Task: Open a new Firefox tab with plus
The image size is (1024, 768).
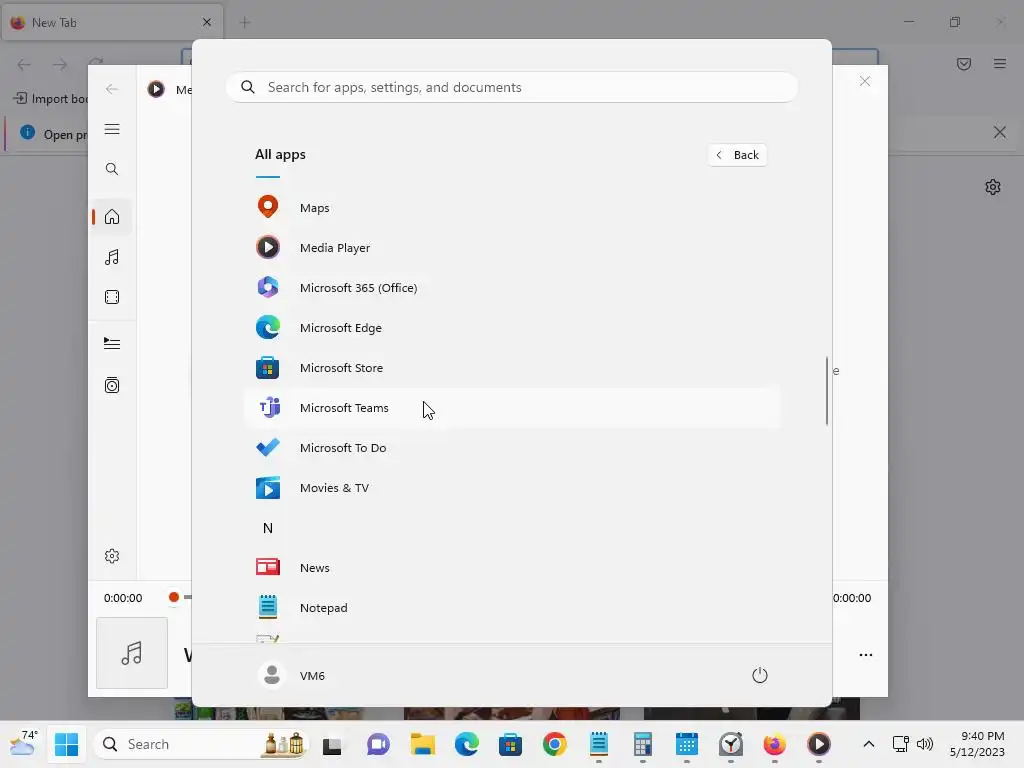Action: pyautogui.click(x=245, y=22)
